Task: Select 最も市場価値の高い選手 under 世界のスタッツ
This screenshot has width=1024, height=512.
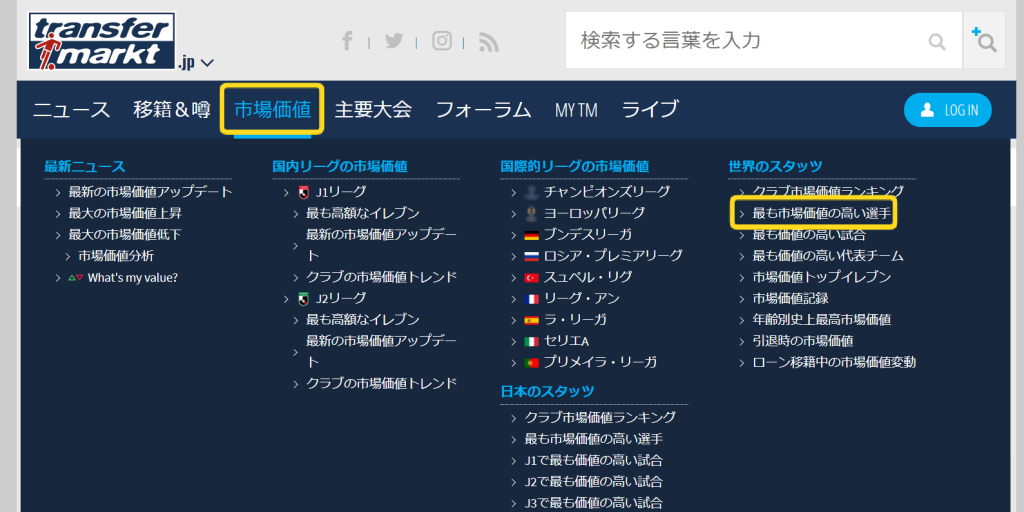Action: [x=821, y=213]
